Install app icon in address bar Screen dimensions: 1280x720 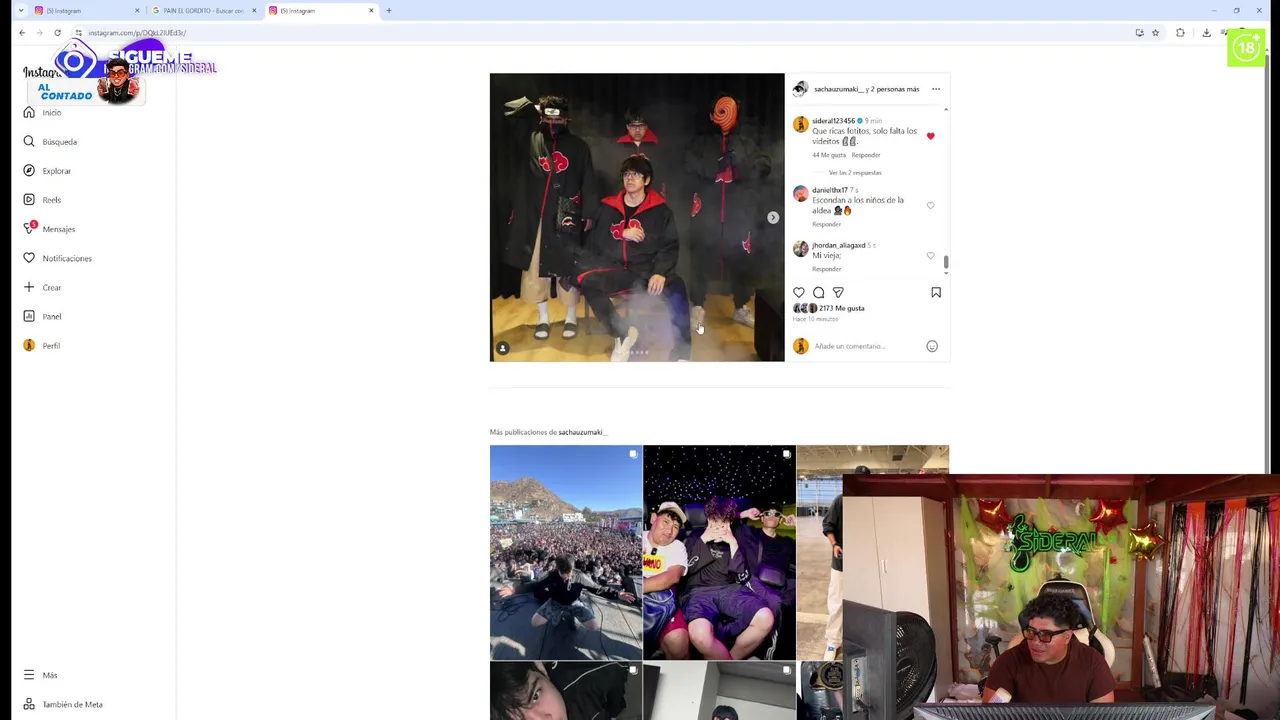1139,33
